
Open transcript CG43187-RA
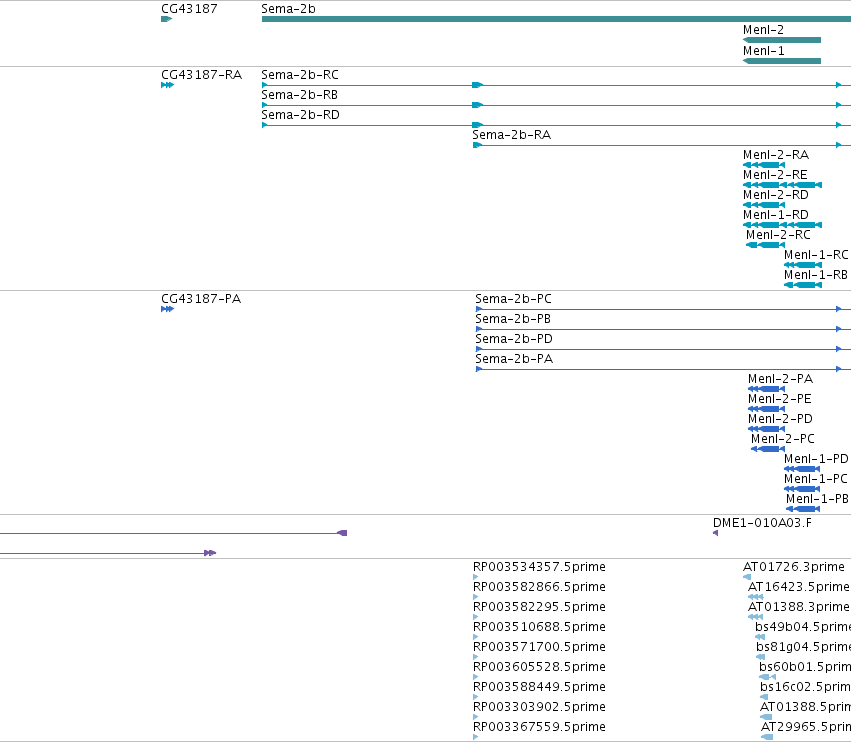tap(201, 75)
